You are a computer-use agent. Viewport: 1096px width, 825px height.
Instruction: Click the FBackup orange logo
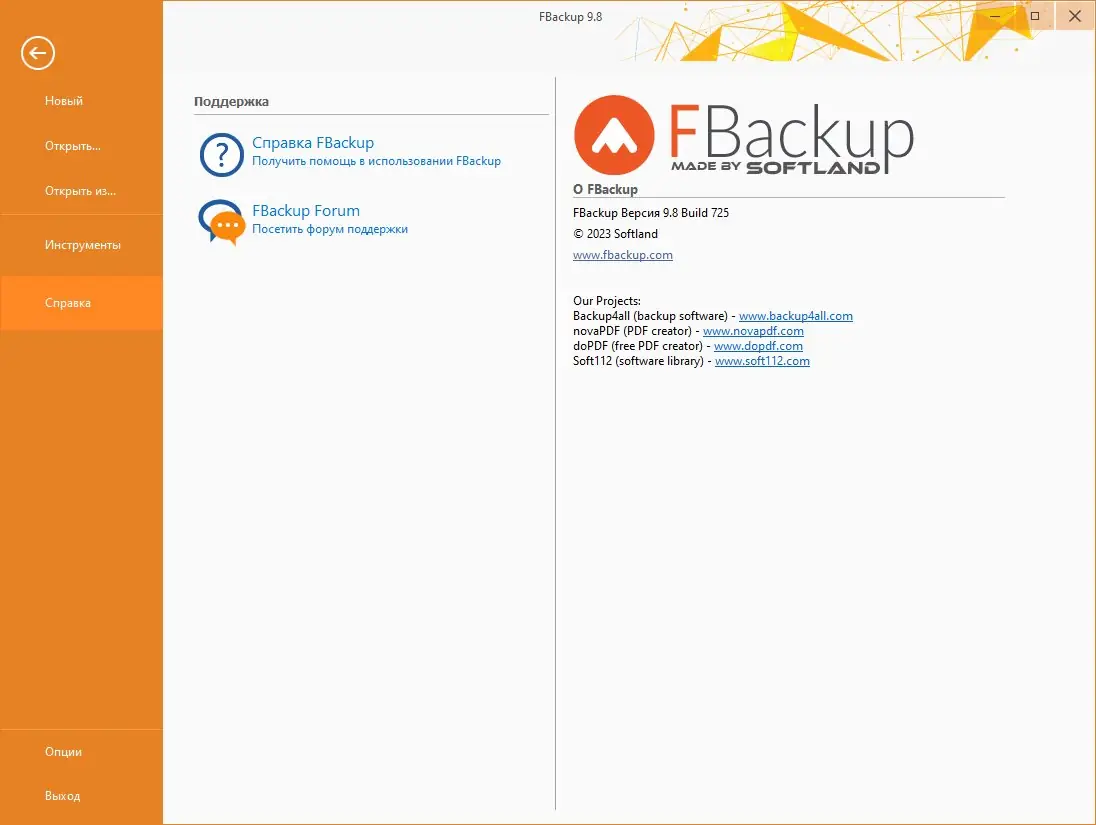pos(614,135)
